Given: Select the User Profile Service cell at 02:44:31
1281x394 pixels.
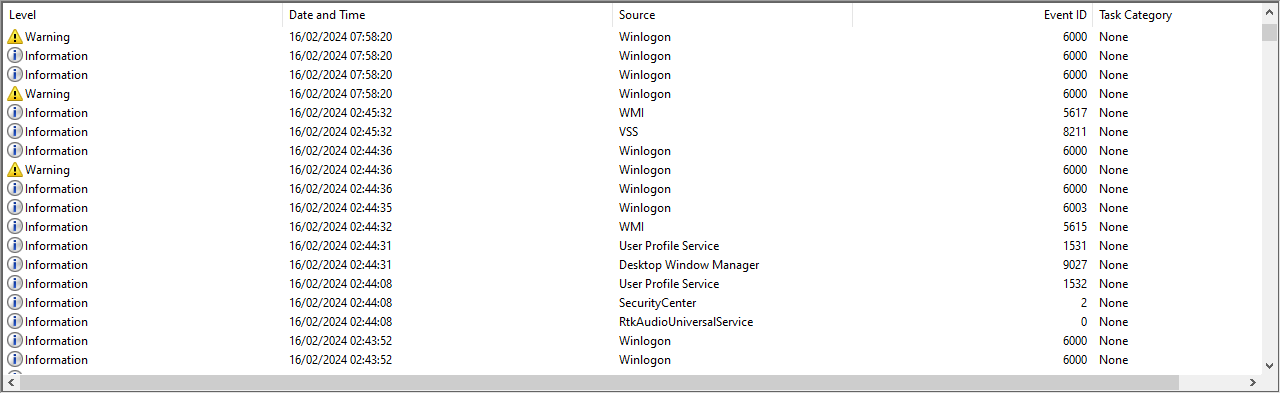Looking at the screenshot, I should pos(669,246).
